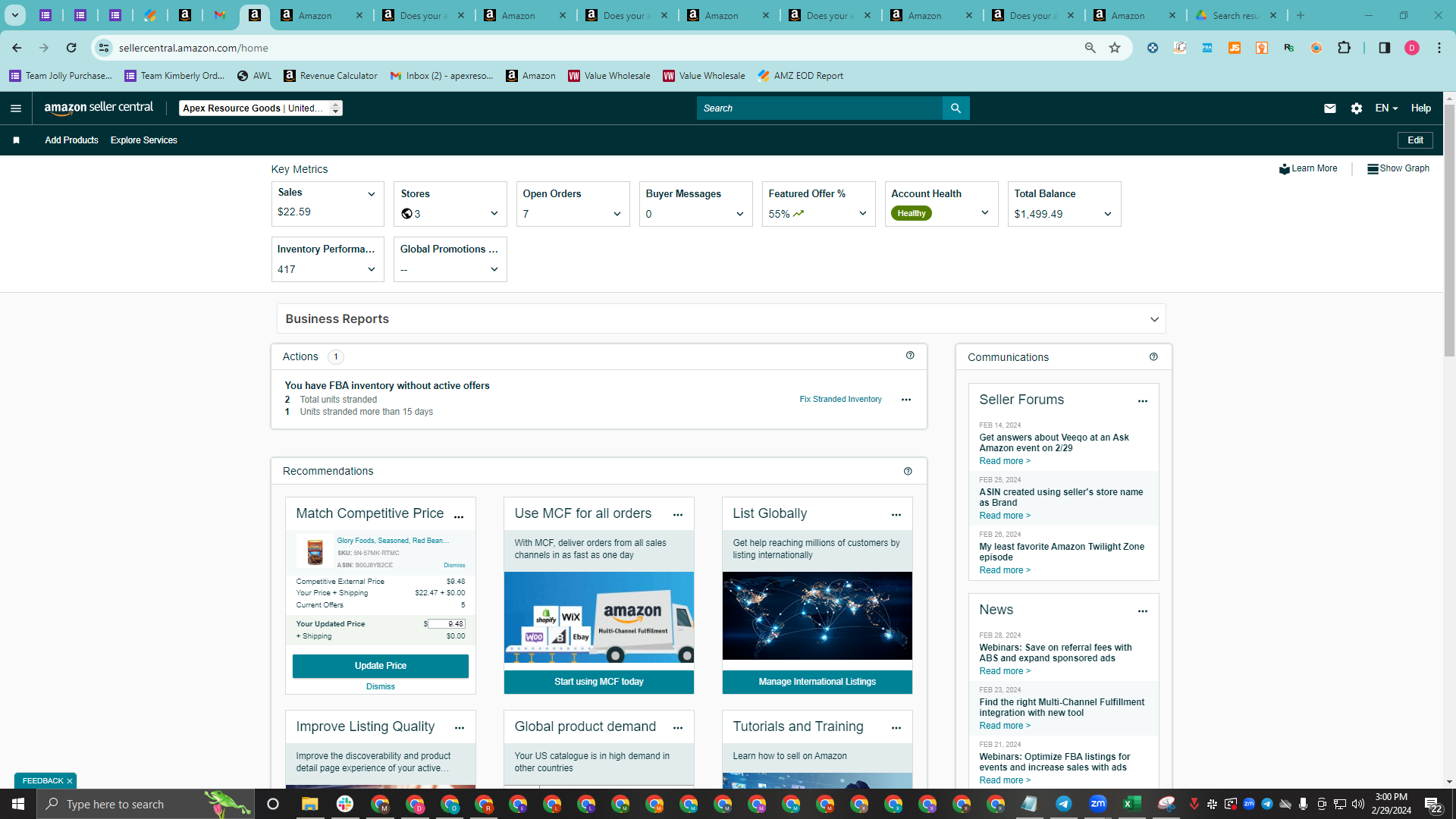Open the Chrome side panel icon

point(1385,48)
